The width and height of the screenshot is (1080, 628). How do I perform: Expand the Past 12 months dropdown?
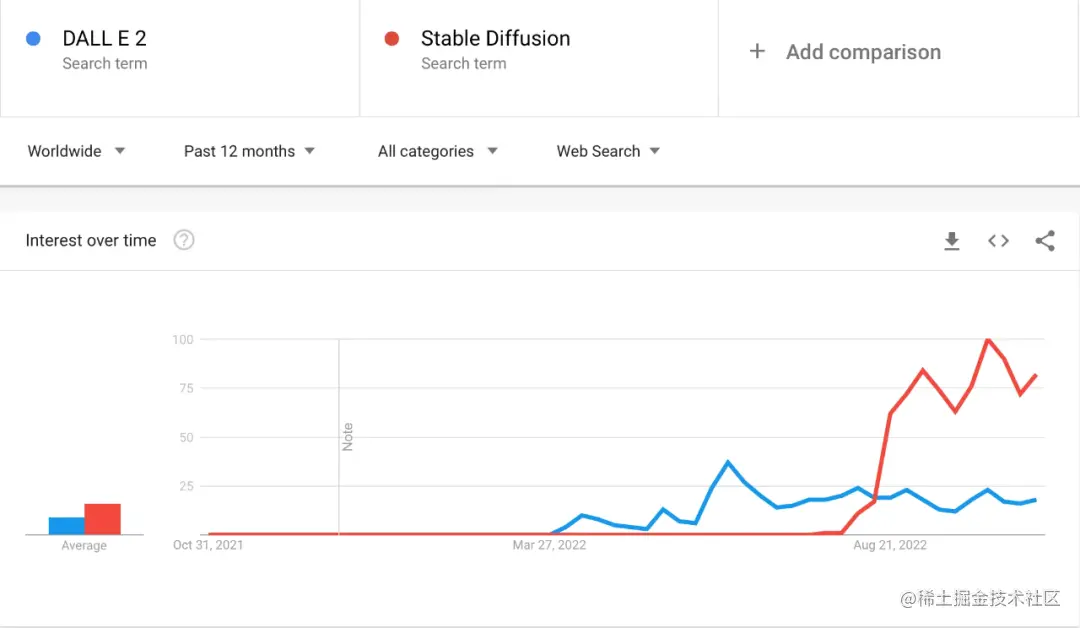[249, 151]
